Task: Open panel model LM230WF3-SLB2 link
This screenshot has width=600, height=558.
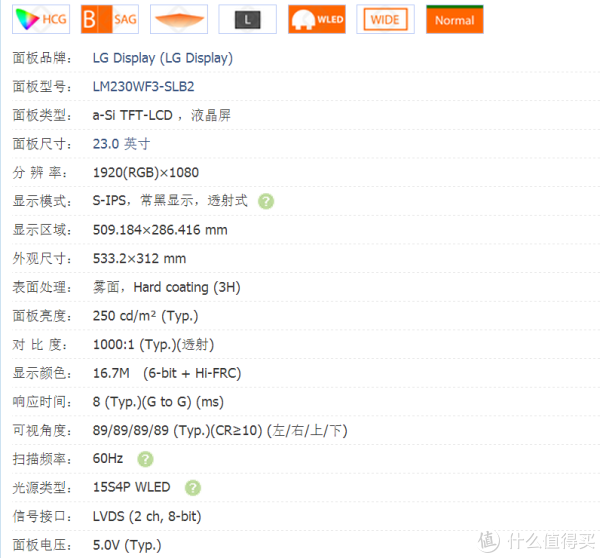Action: tap(144, 86)
